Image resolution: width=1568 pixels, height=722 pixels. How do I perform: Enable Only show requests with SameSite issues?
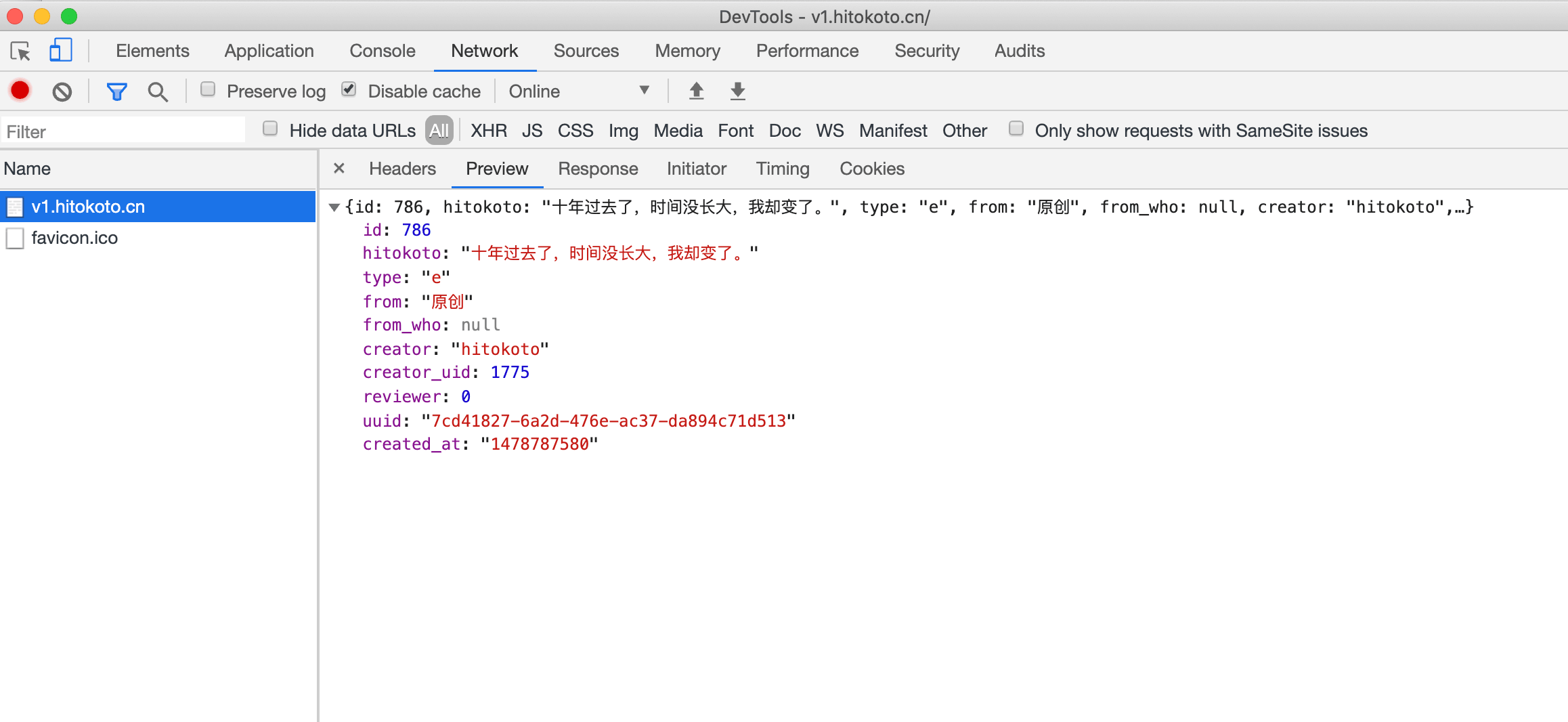click(x=1016, y=129)
